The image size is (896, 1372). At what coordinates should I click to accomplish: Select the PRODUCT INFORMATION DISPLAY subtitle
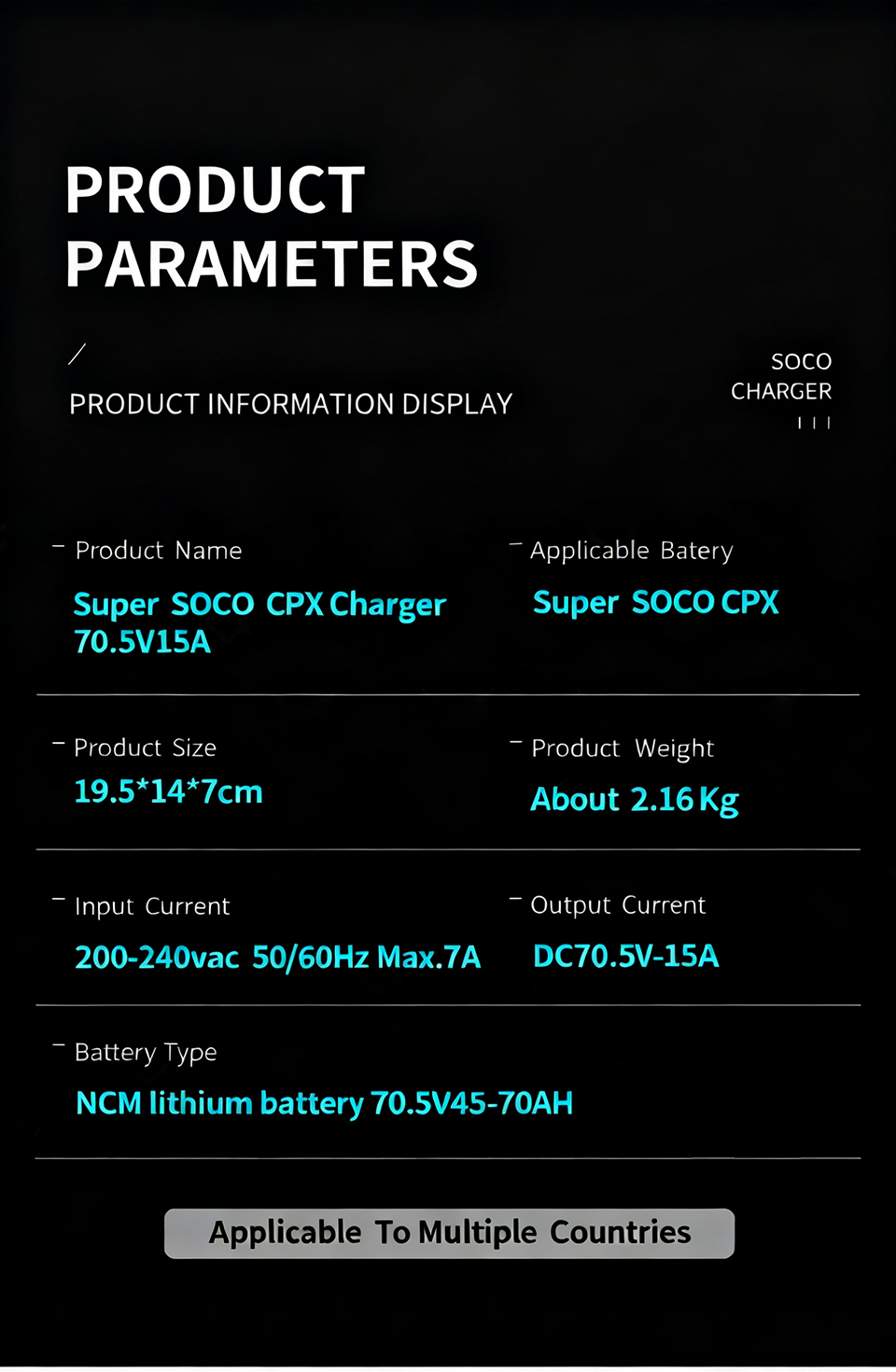(290, 404)
